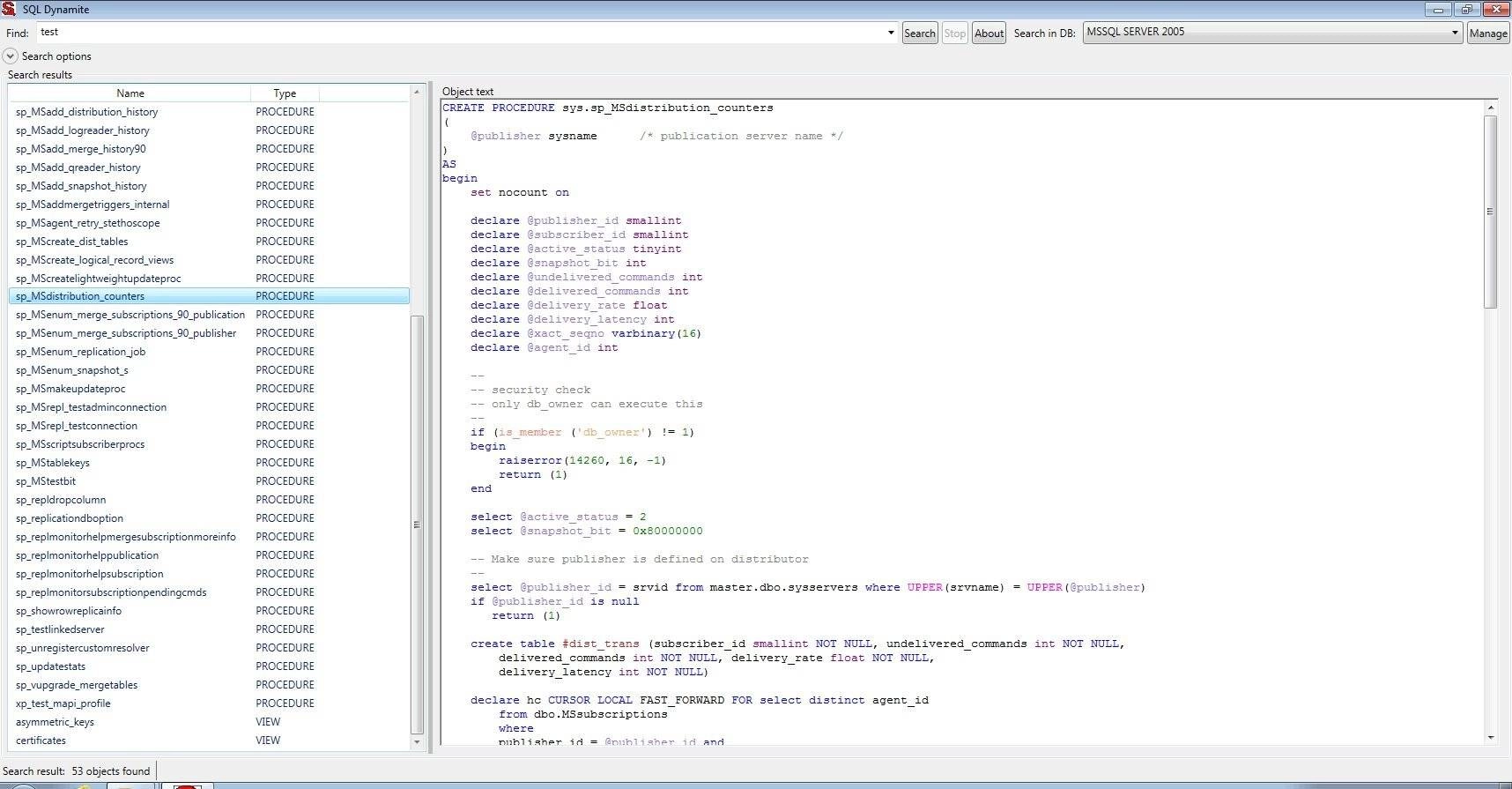The width and height of the screenshot is (1512, 789).
Task: Select sp_MSaddmergetriggers_internal row
Action: tap(210, 205)
